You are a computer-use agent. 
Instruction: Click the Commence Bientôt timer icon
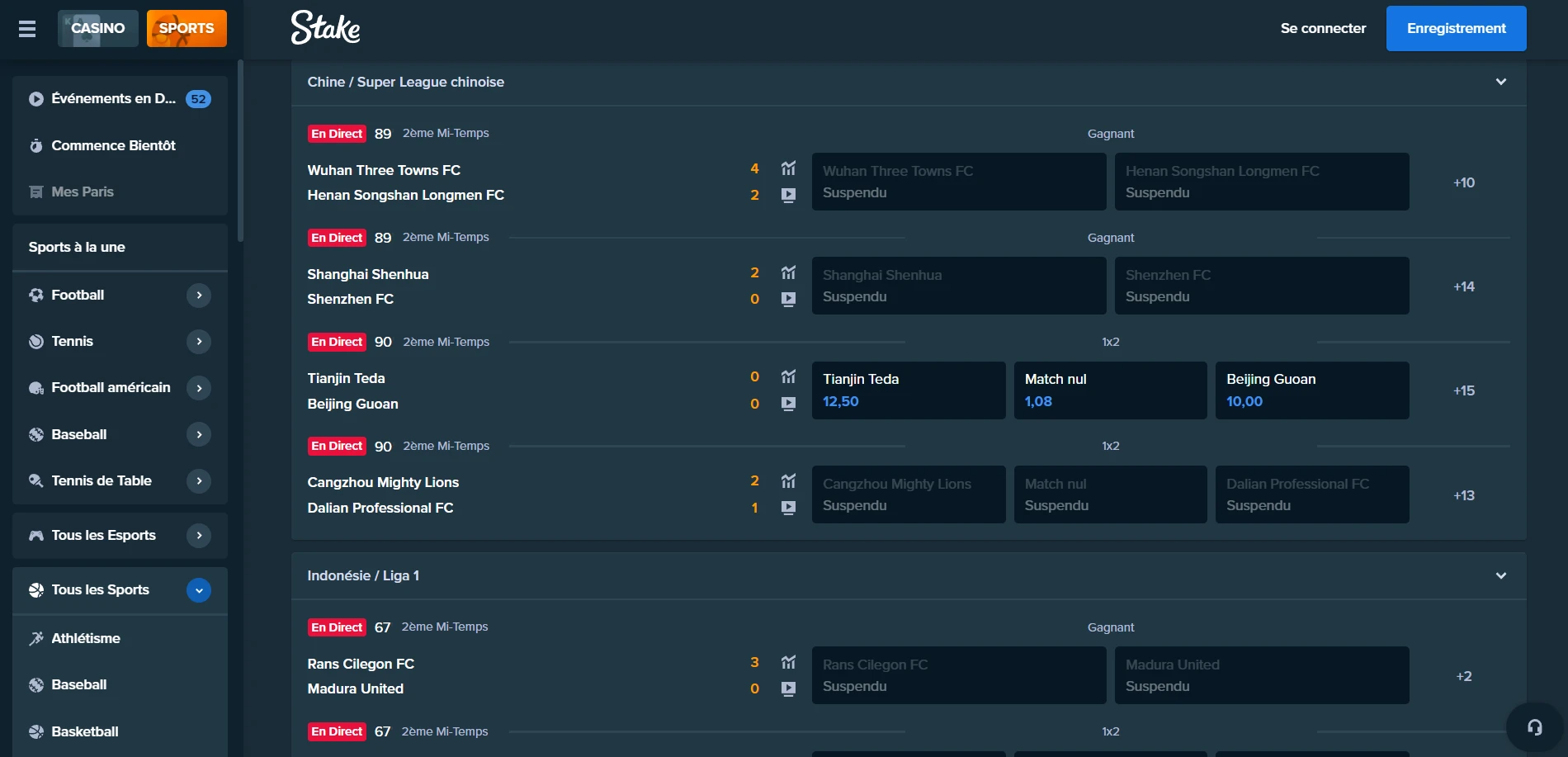pyautogui.click(x=36, y=145)
